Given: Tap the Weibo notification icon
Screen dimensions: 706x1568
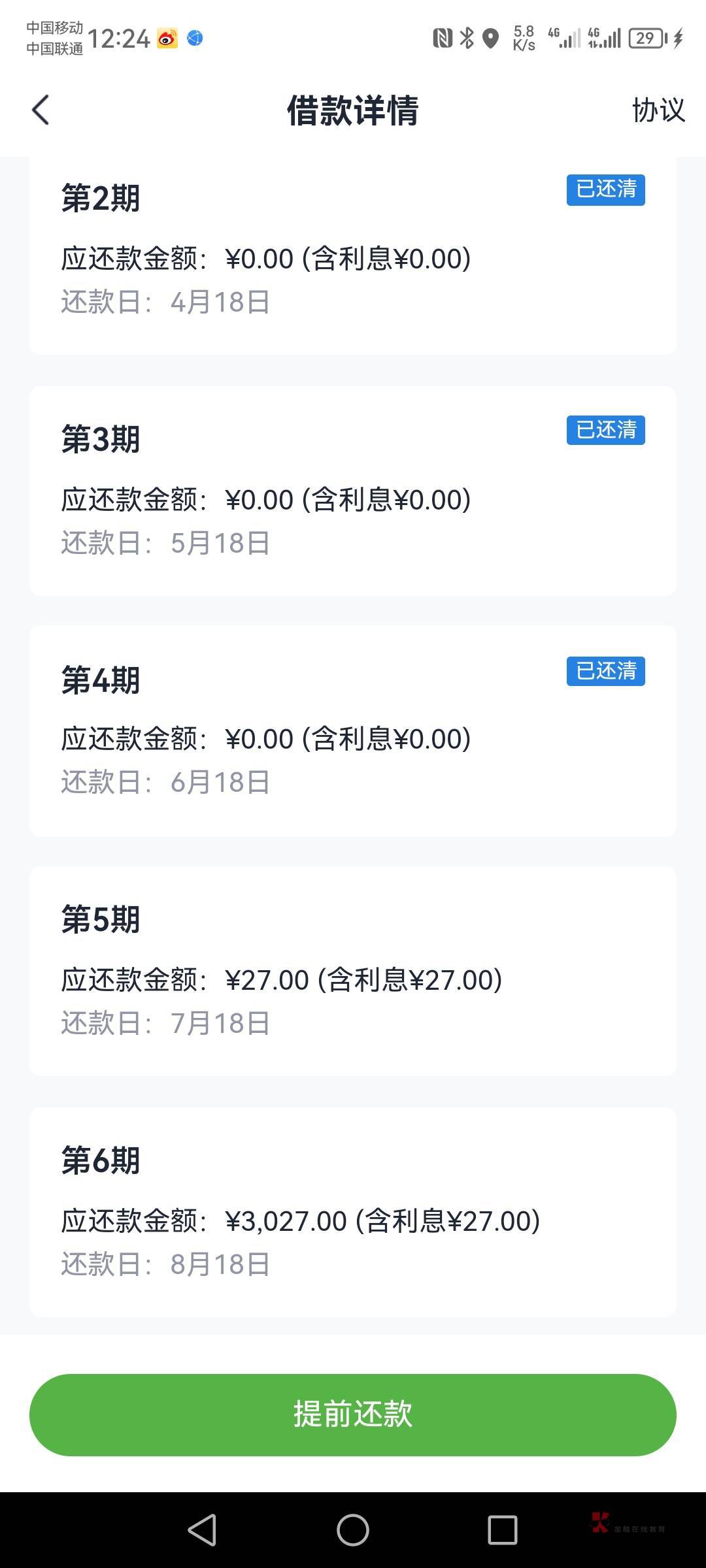Looking at the screenshot, I should pyautogui.click(x=167, y=39).
